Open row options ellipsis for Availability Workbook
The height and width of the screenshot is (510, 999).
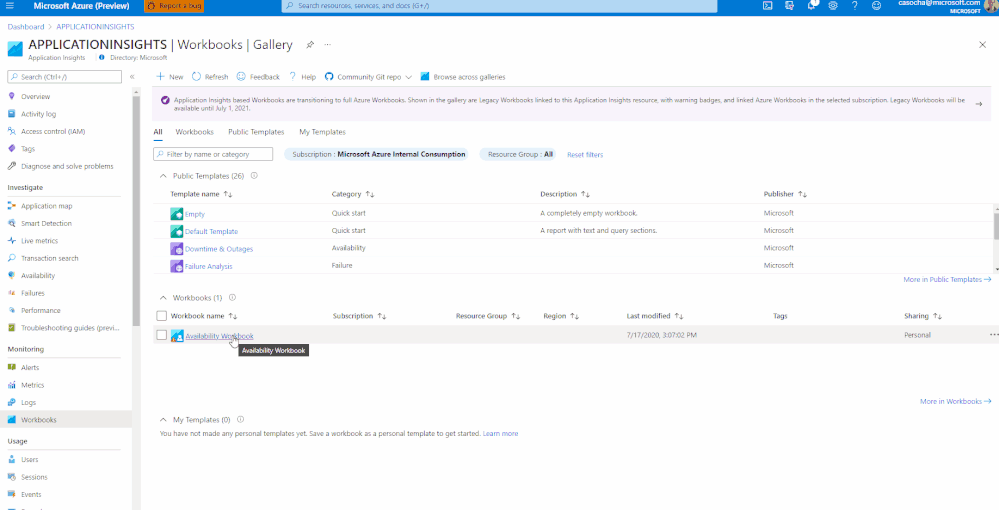click(993, 334)
